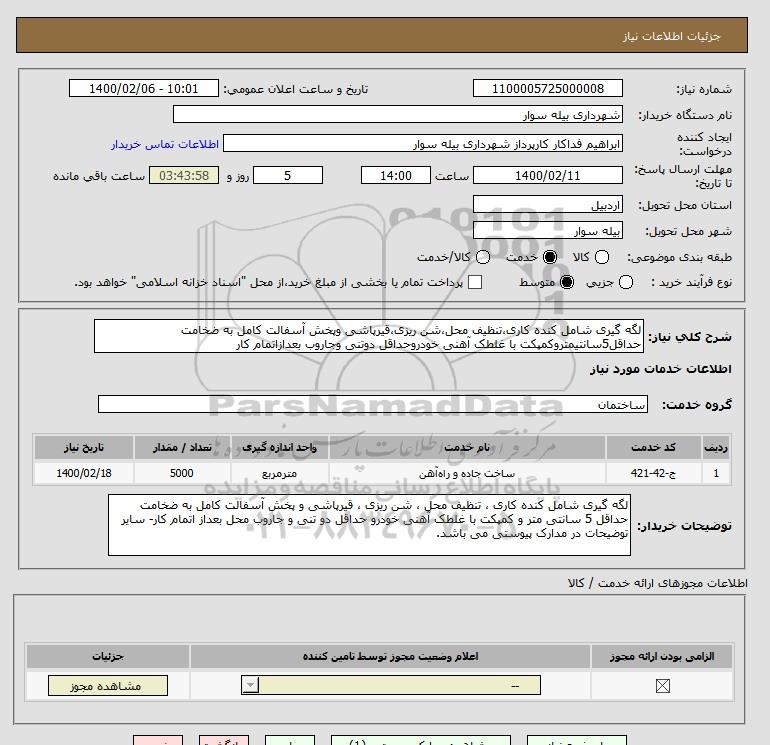The image size is (770, 745).
Task: Click the service name ساخت جاده و راه‌آهن
Action: (x=467, y=473)
